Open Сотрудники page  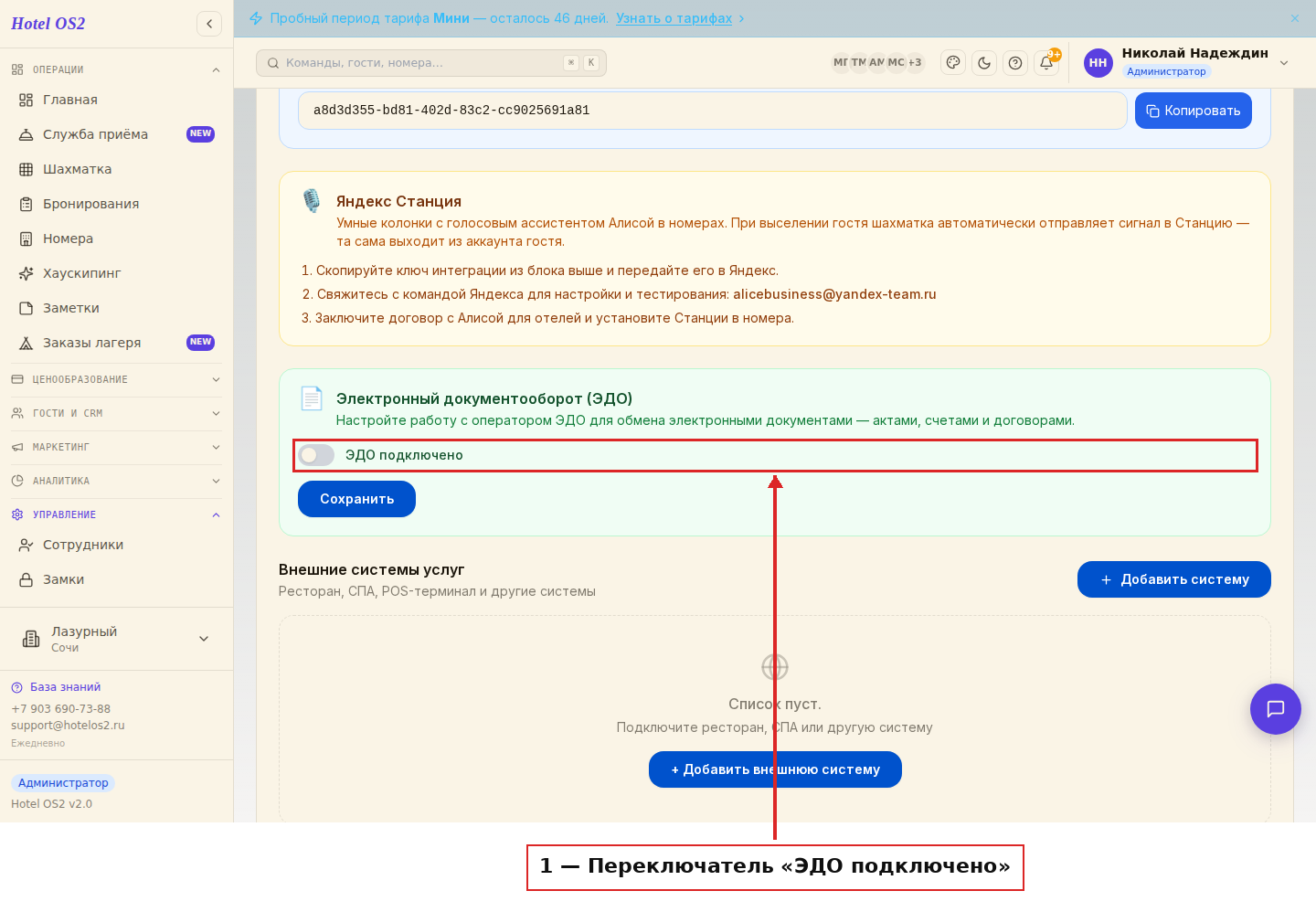pos(116,545)
